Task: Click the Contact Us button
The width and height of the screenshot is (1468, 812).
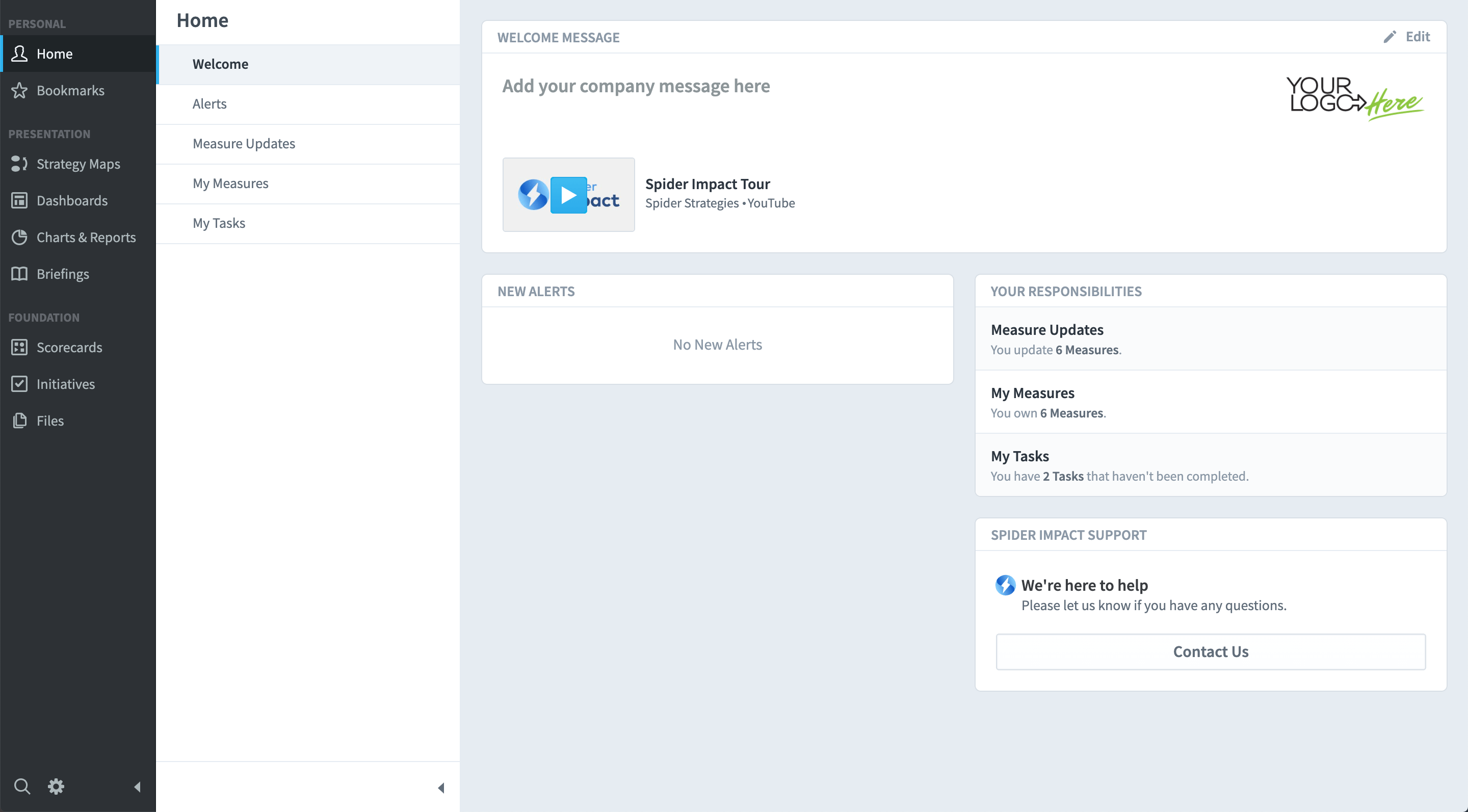Action: coord(1211,651)
